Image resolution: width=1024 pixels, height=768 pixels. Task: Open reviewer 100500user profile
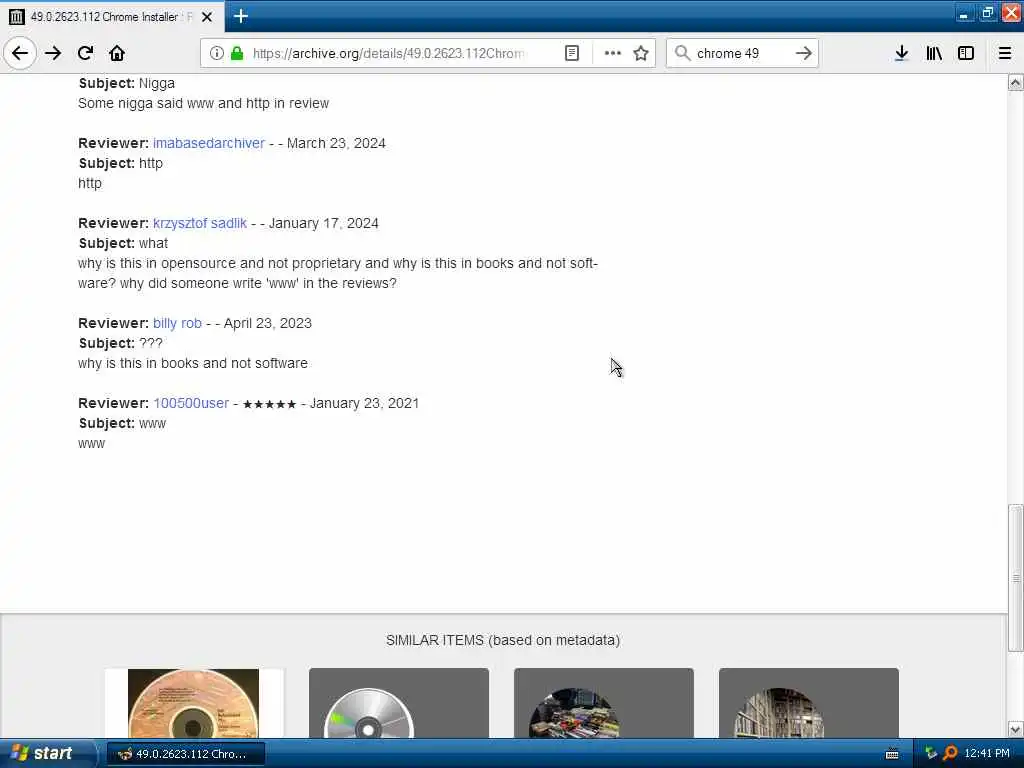pos(191,403)
